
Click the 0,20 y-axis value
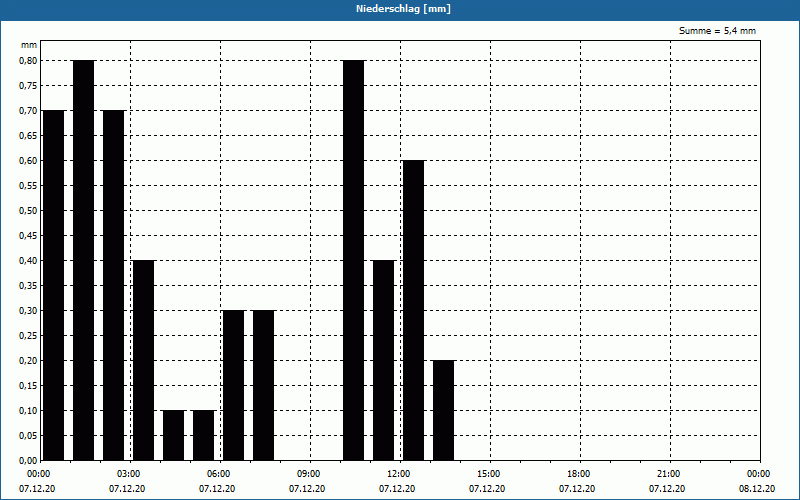(x=28, y=360)
